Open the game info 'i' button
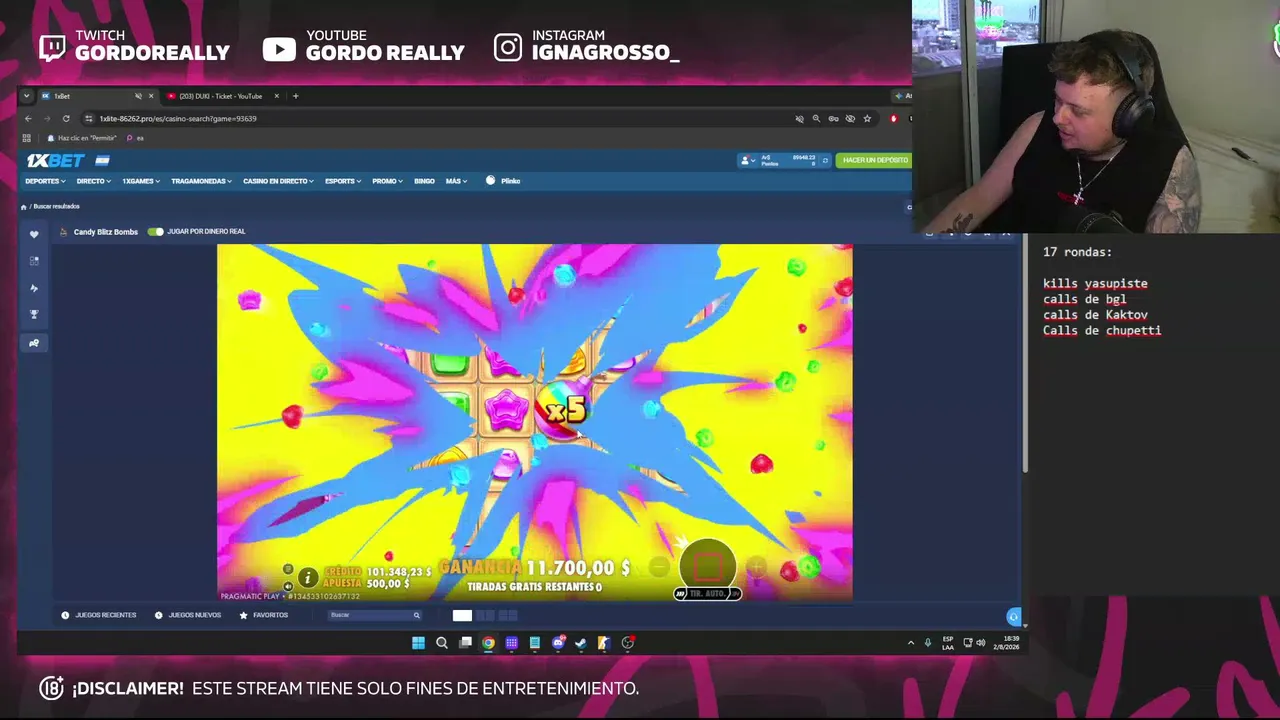This screenshot has width=1280, height=720. tap(308, 577)
